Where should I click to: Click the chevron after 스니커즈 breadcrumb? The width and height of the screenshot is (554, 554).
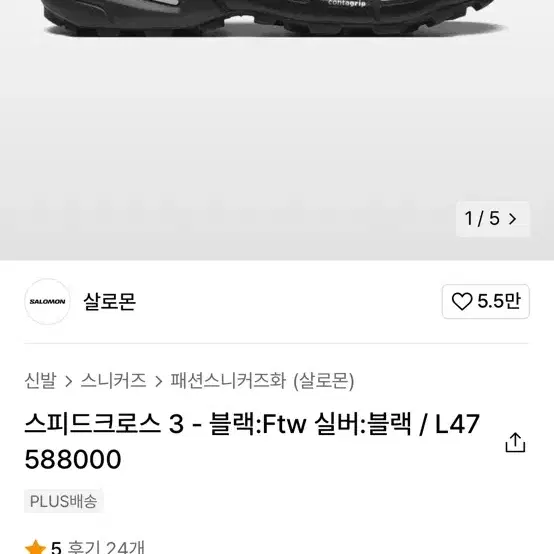tap(159, 382)
